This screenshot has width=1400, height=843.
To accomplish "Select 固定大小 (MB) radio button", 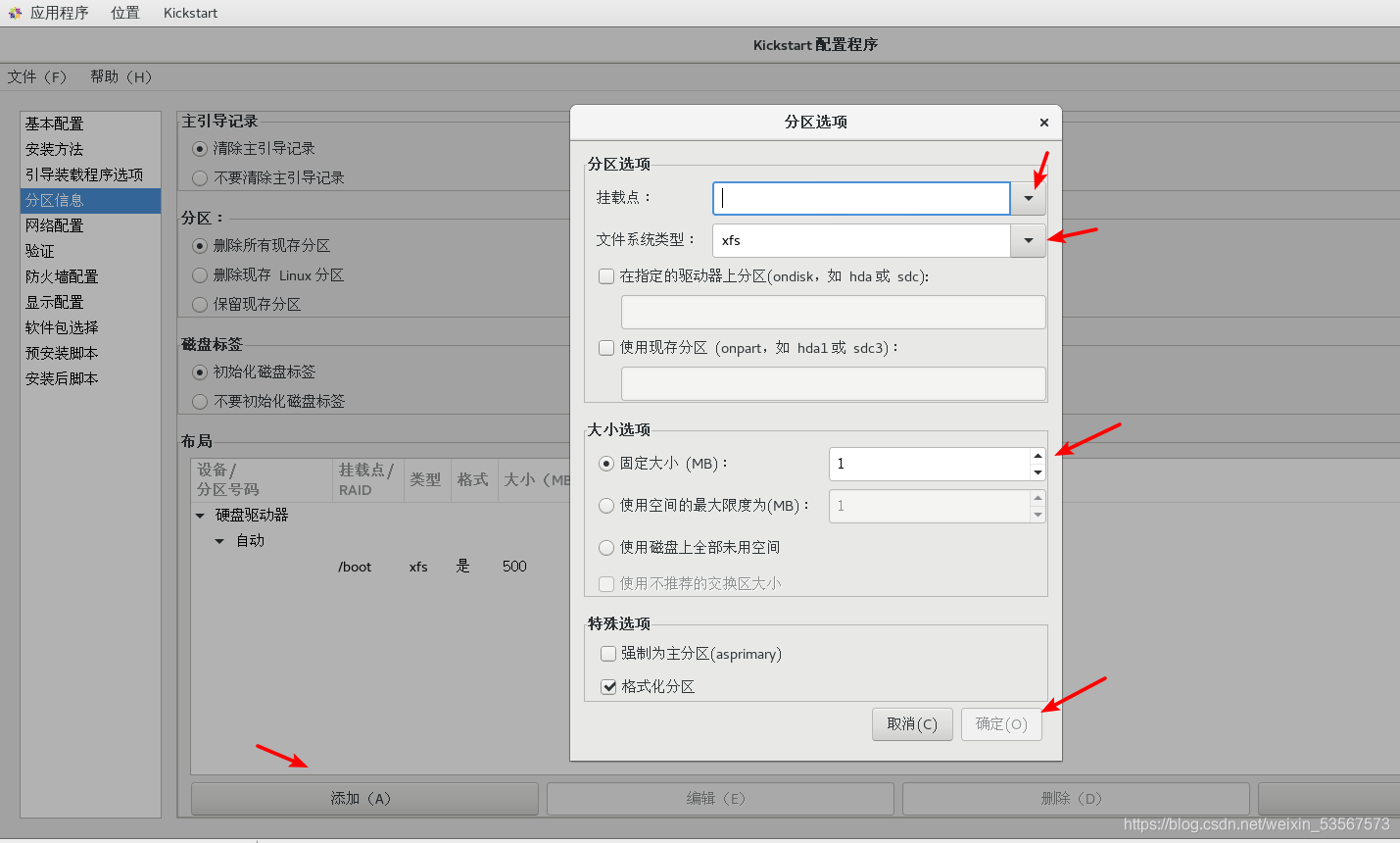I will point(606,464).
